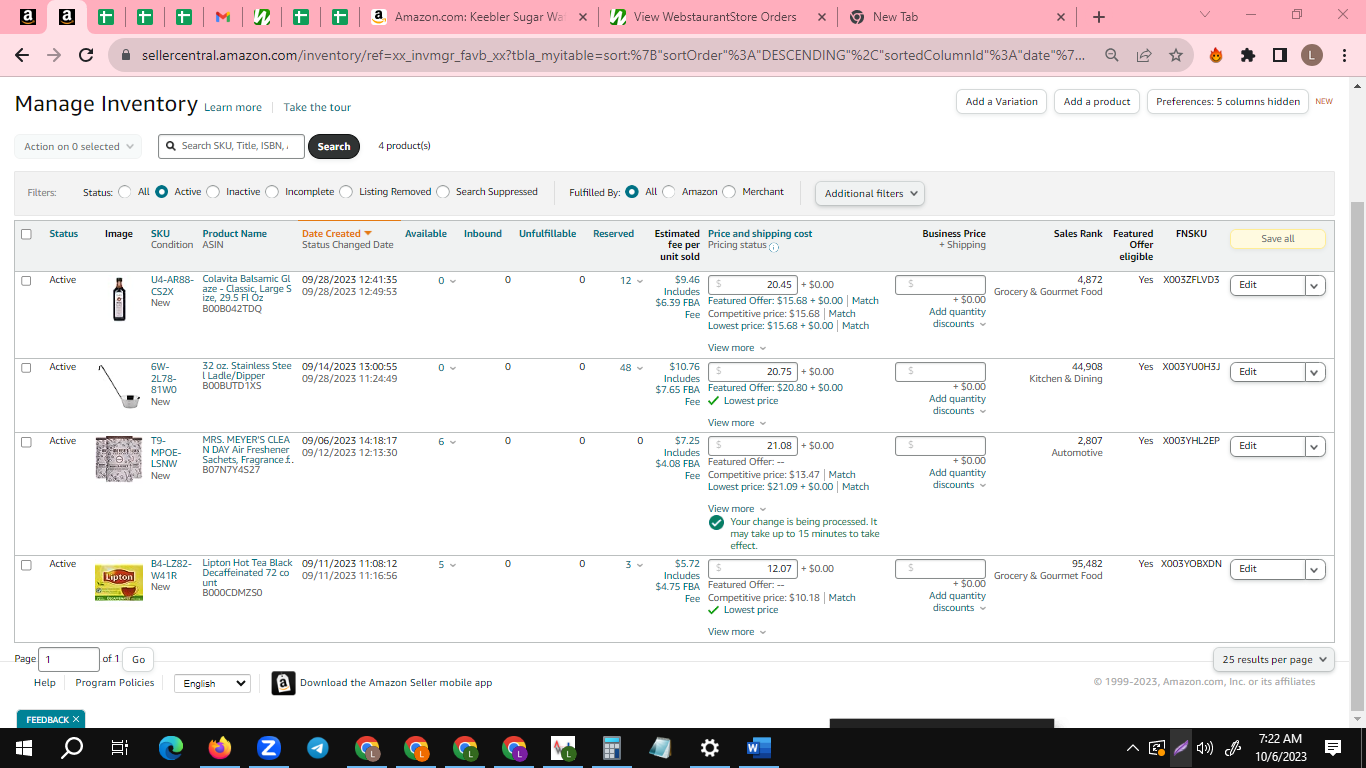Click the Add a product button

tap(1097, 101)
